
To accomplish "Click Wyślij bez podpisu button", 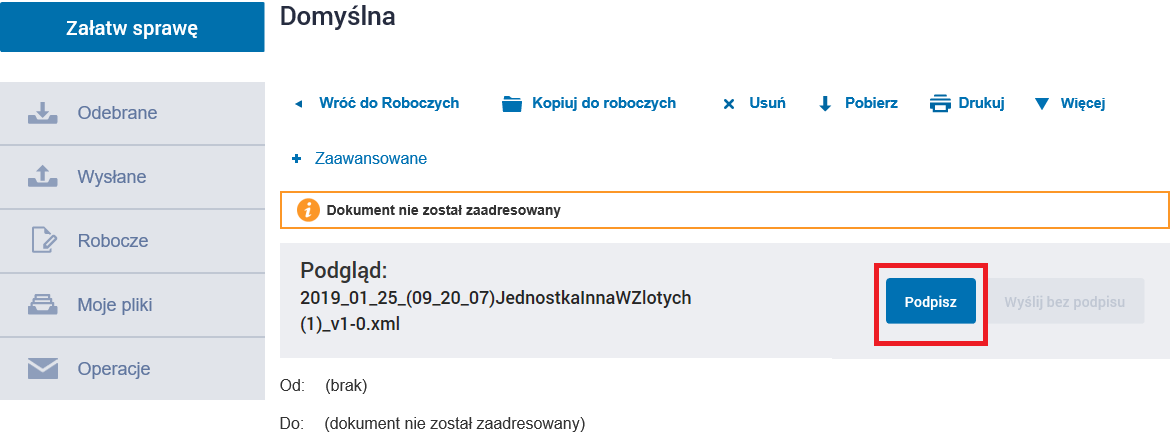I will pos(1067,301).
